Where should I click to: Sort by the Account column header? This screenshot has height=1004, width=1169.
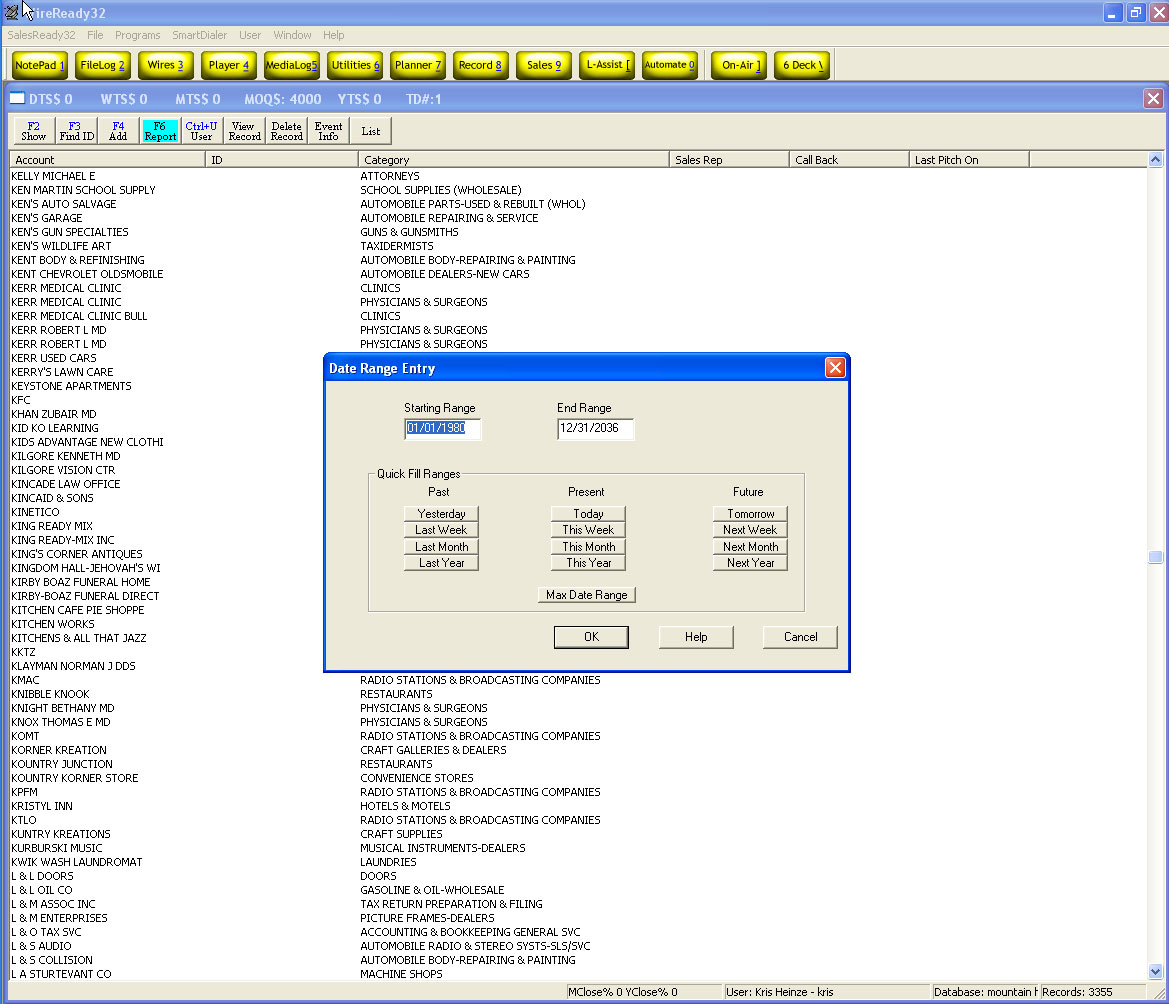pyautogui.click(x=107, y=160)
